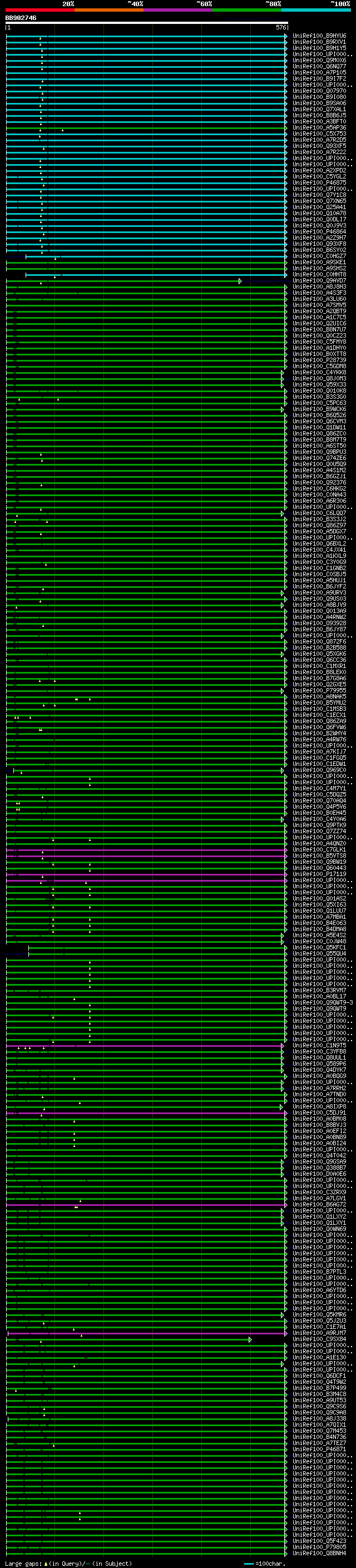
Task: Click hit label UniRef100_A3LU60
Action: pyautogui.click(x=319, y=299)
